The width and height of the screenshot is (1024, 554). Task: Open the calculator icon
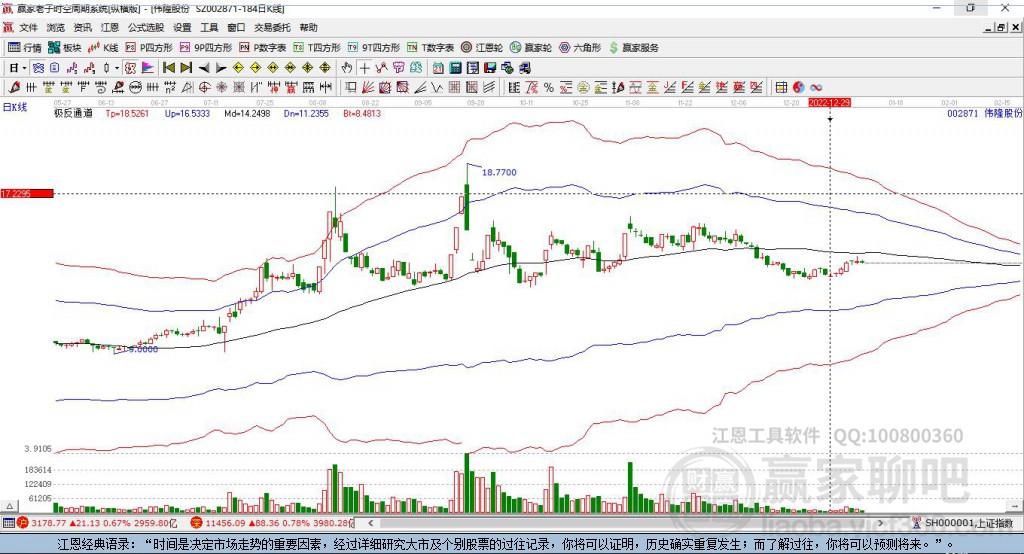(x=455, y=68)
